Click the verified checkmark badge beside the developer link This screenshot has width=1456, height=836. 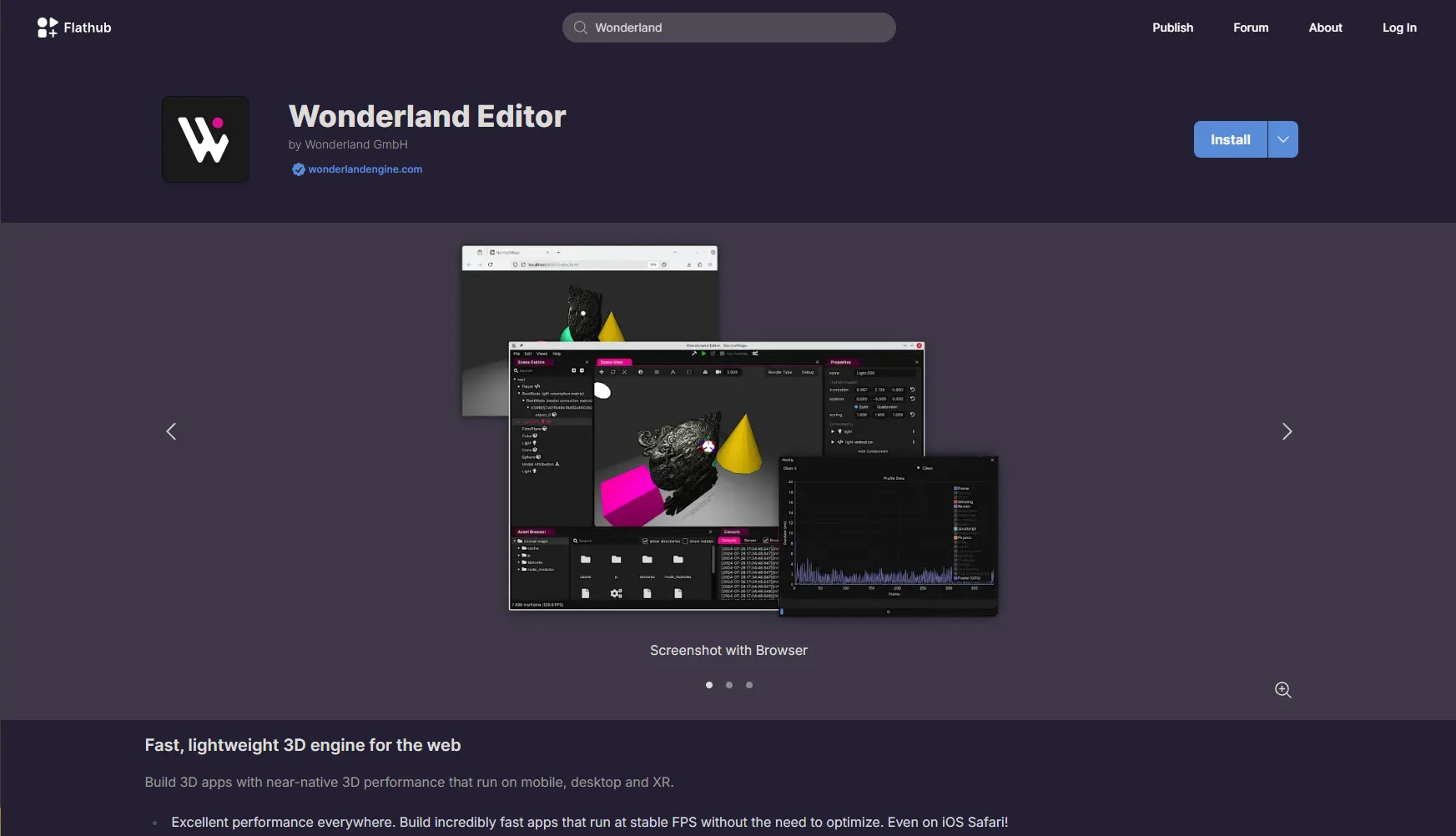pyautogui.click(x=298, y=169)
